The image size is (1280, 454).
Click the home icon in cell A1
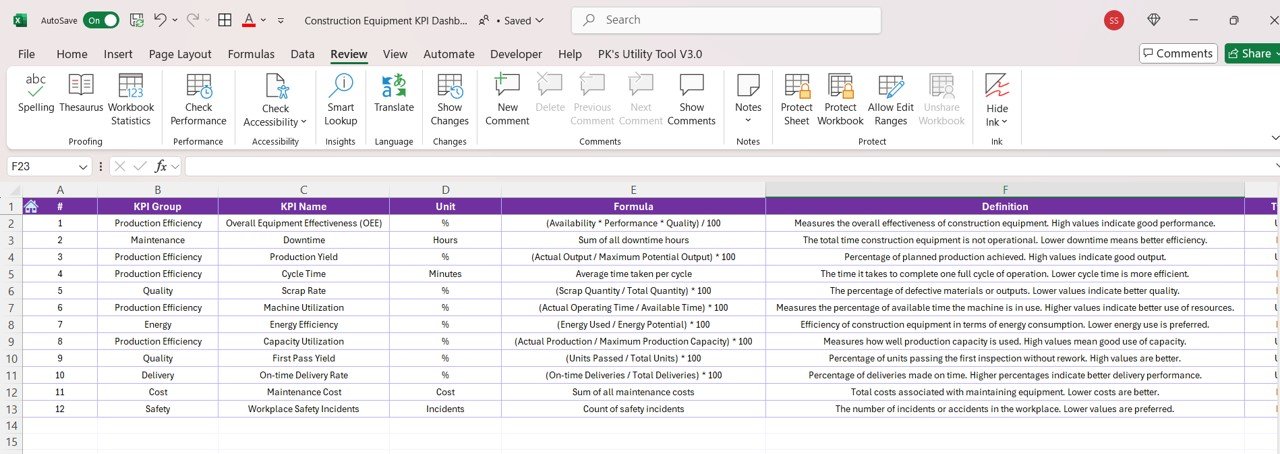pyautogui.click(x=31, y=207)
